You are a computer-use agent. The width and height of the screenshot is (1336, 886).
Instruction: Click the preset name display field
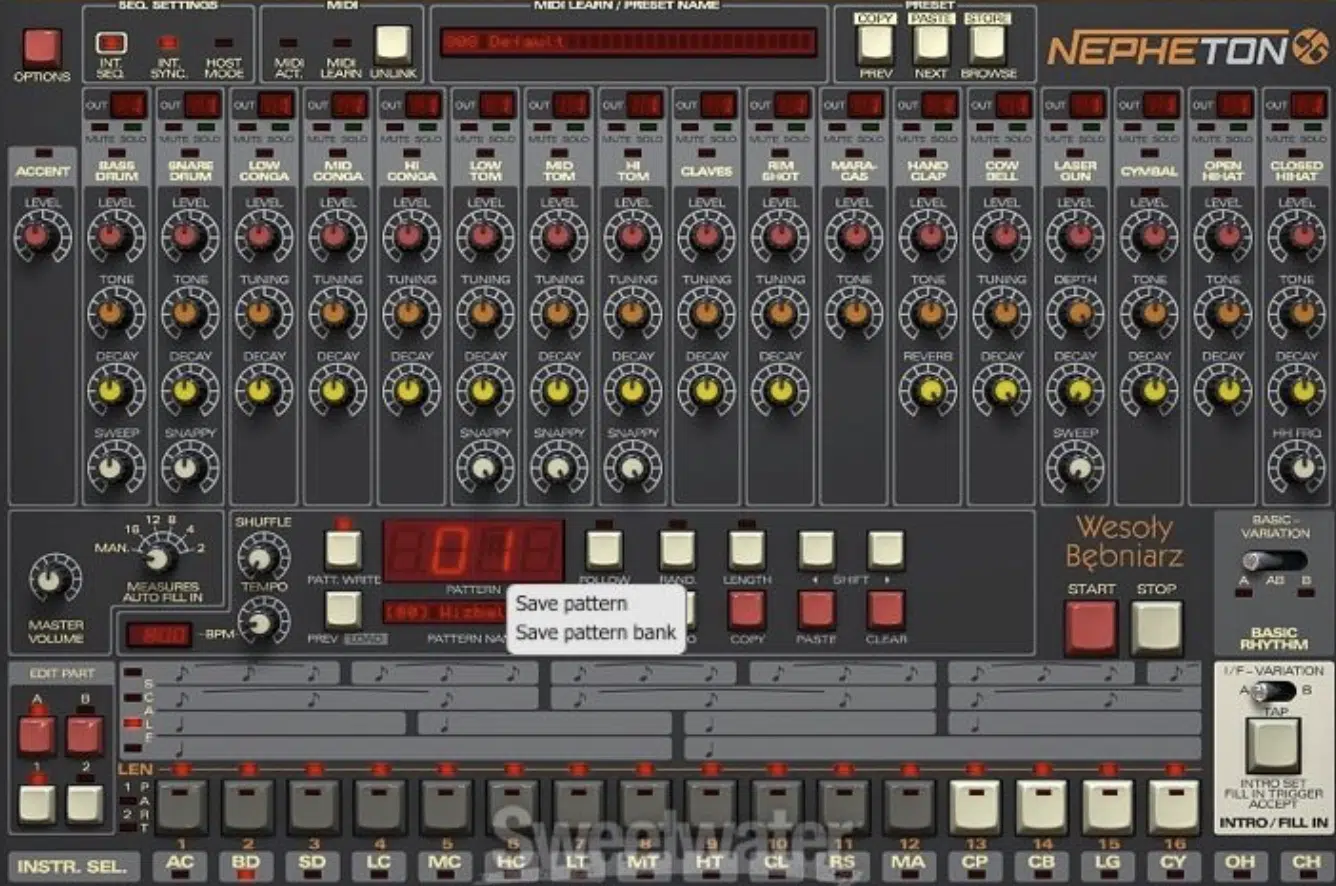pyautogui.click(x=629, y=42)
